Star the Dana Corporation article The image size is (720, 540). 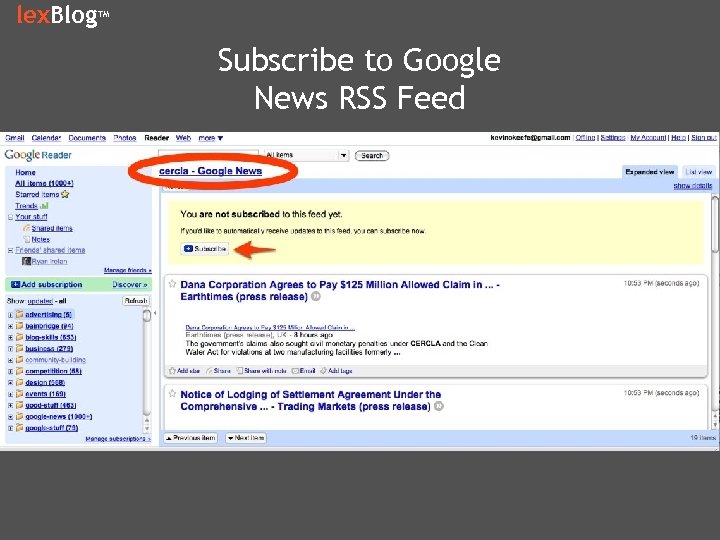click(x=172, y=284)
